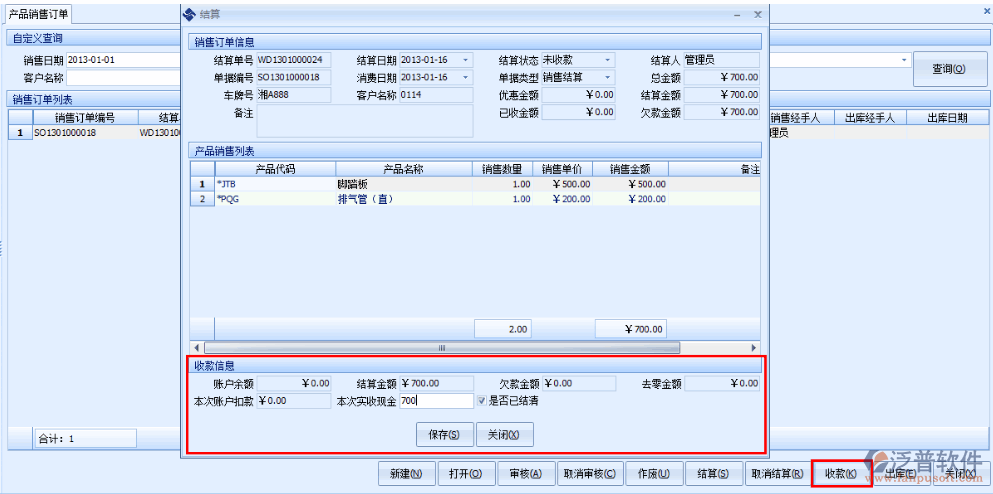Click the 收款(K) button
Screen dimensions: 993x494
pos(840,473)
